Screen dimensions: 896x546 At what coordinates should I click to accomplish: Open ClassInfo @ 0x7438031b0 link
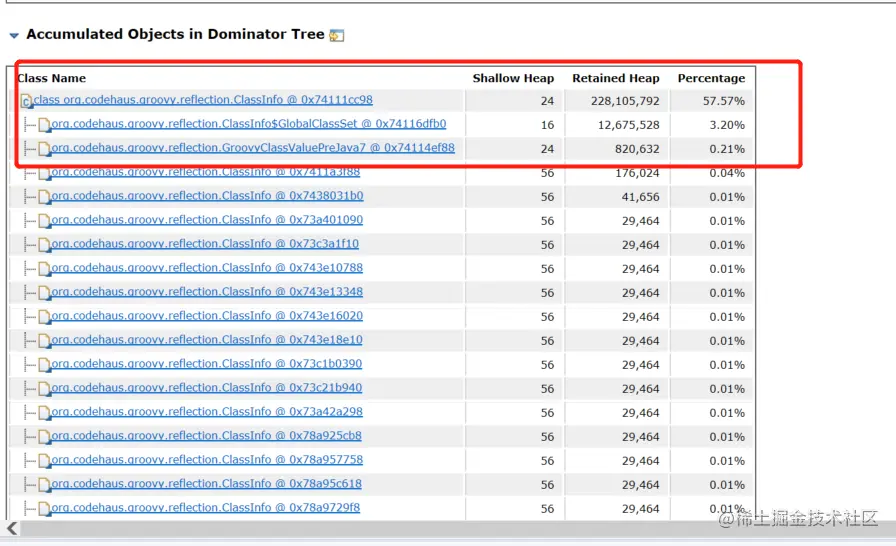[x=207, y=196]
